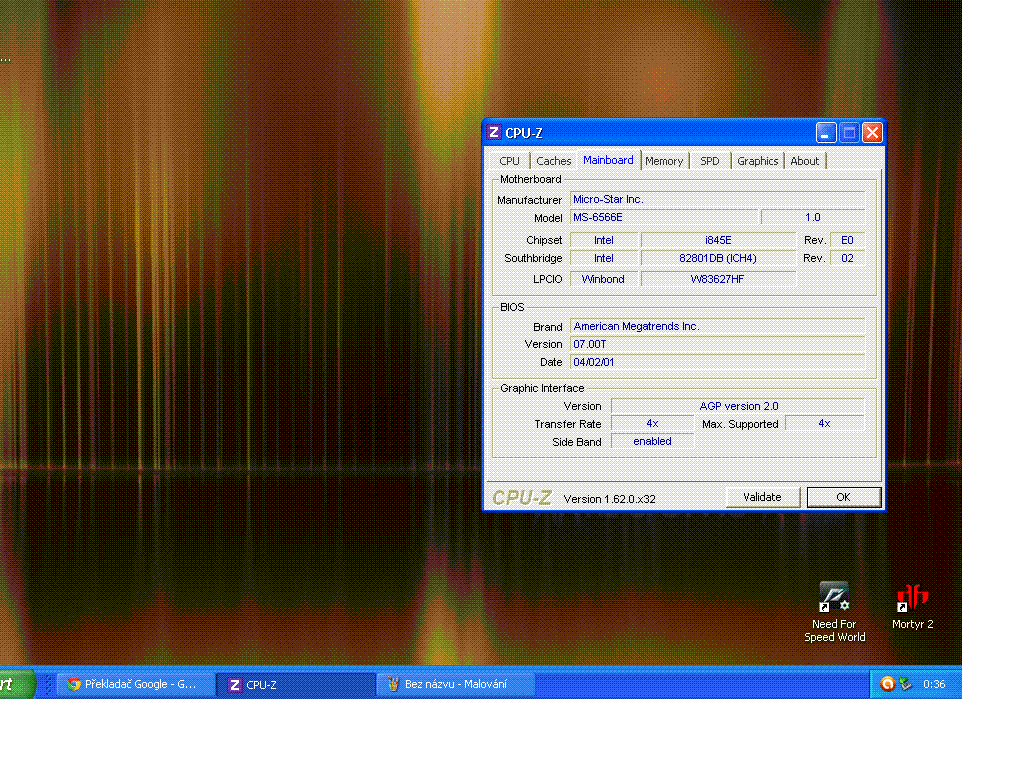
Task: Open Need For Speed World desktop shortcut
Action: click(x=834, y=612)
